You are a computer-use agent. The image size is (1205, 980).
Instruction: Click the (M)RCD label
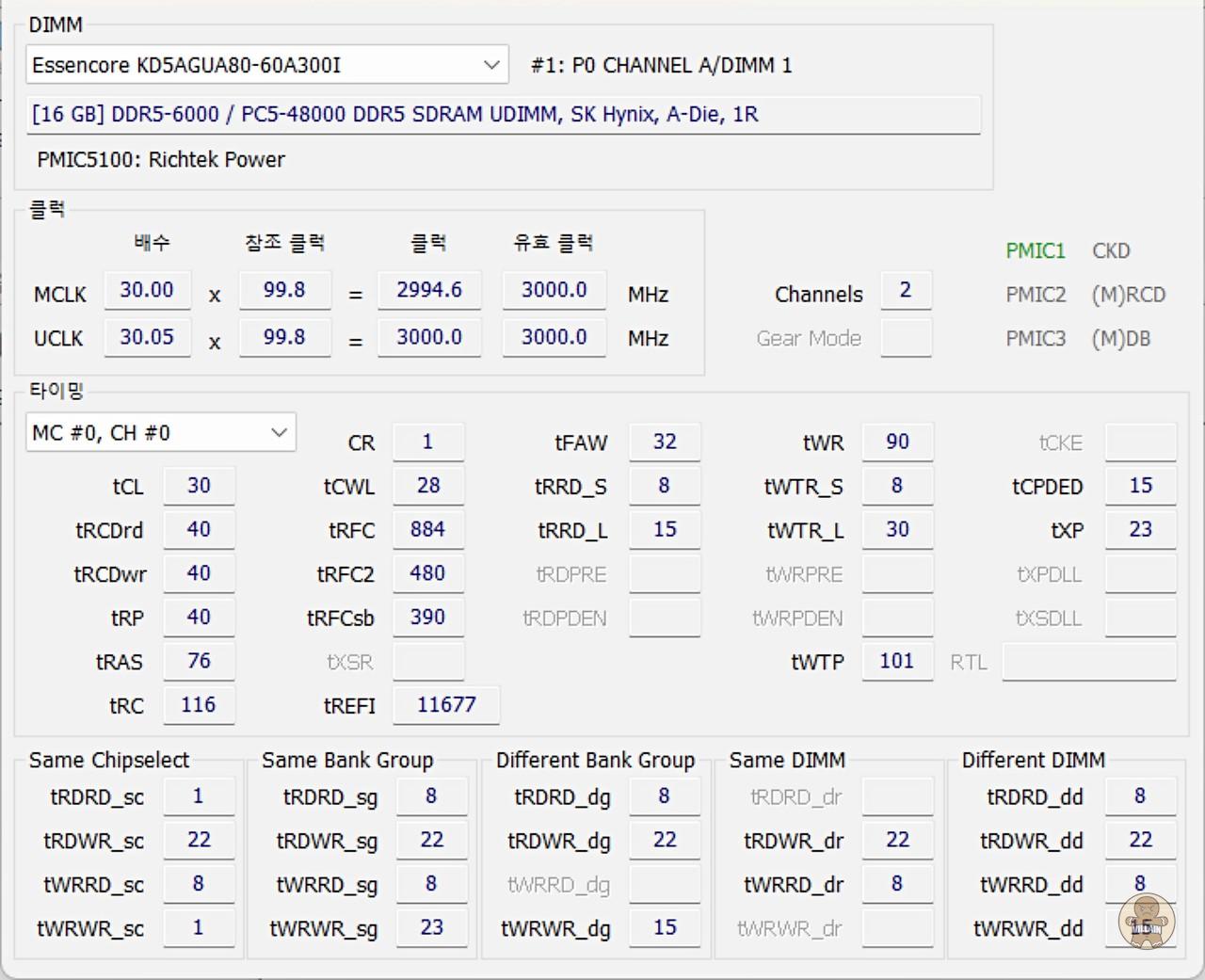pyautogui.click(x=1129, y=295)
